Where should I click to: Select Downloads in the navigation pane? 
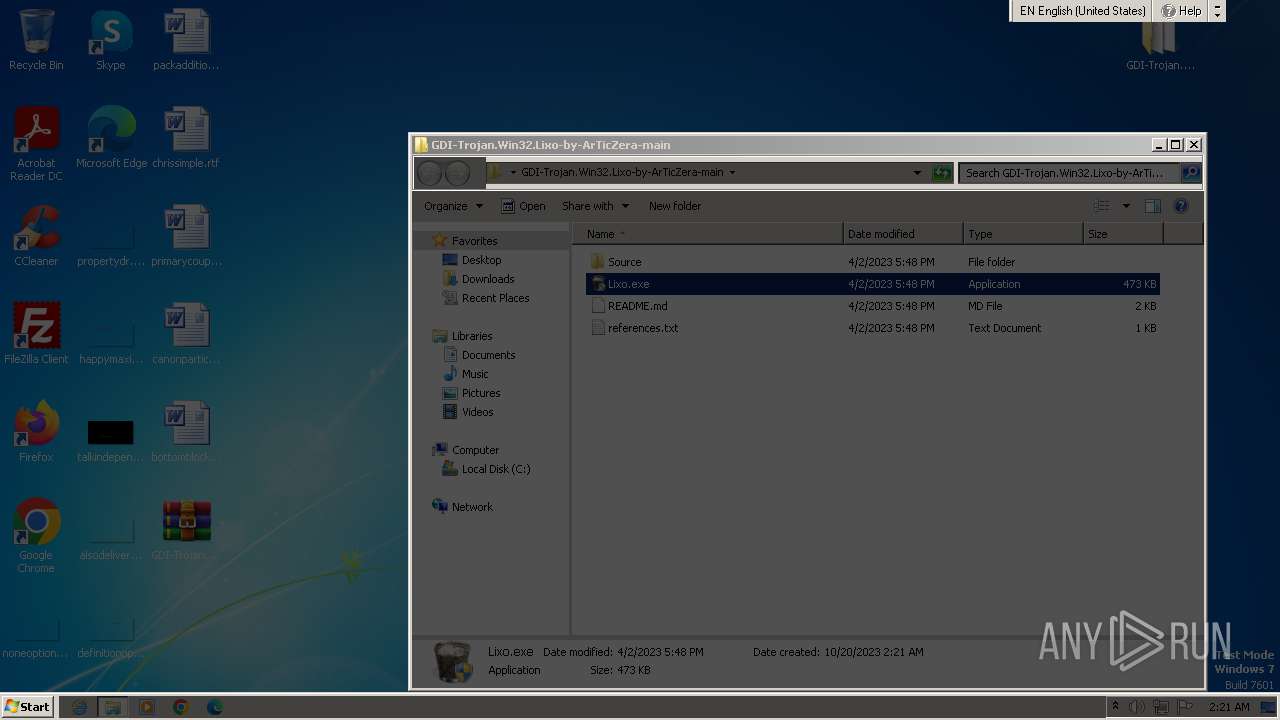coord(488,279)
